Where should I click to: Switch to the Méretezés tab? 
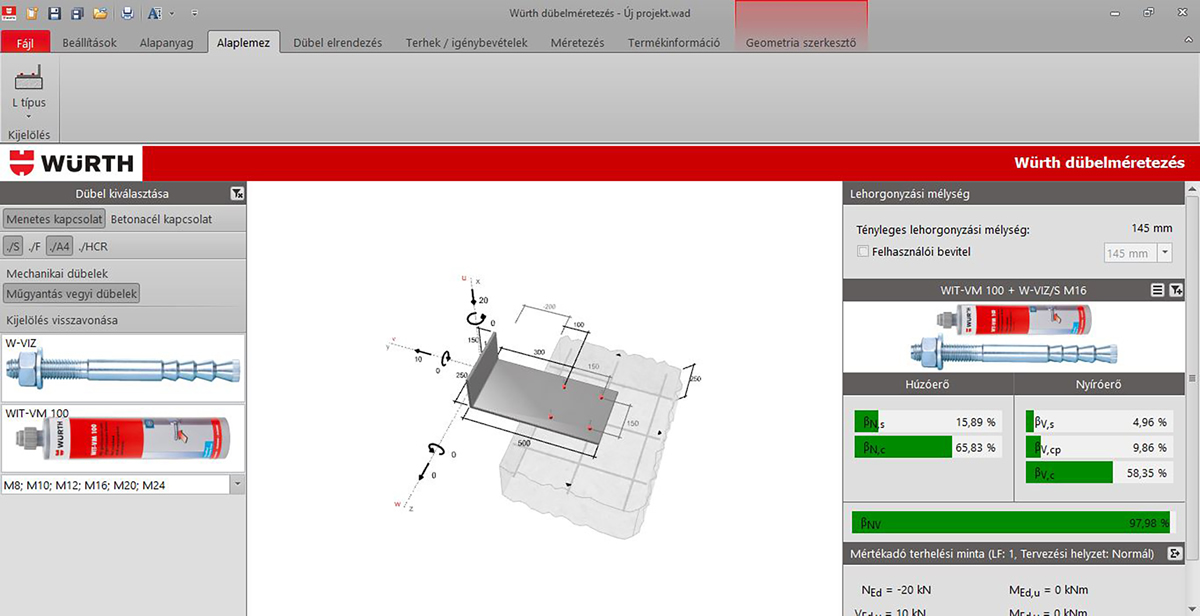click(x=577, y=43)
